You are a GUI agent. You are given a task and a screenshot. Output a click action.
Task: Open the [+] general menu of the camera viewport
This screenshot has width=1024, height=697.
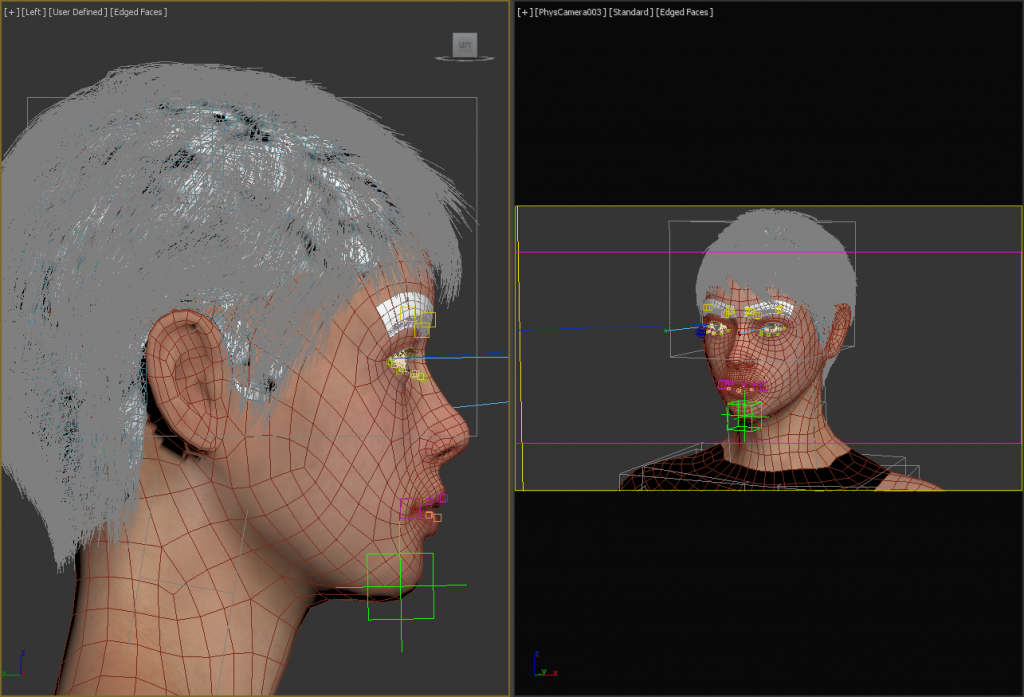523,11
